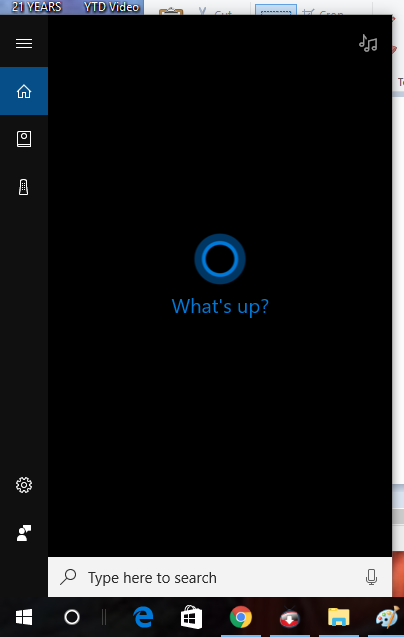Open File Explorer from the taskbar

(x=339, y=617)
